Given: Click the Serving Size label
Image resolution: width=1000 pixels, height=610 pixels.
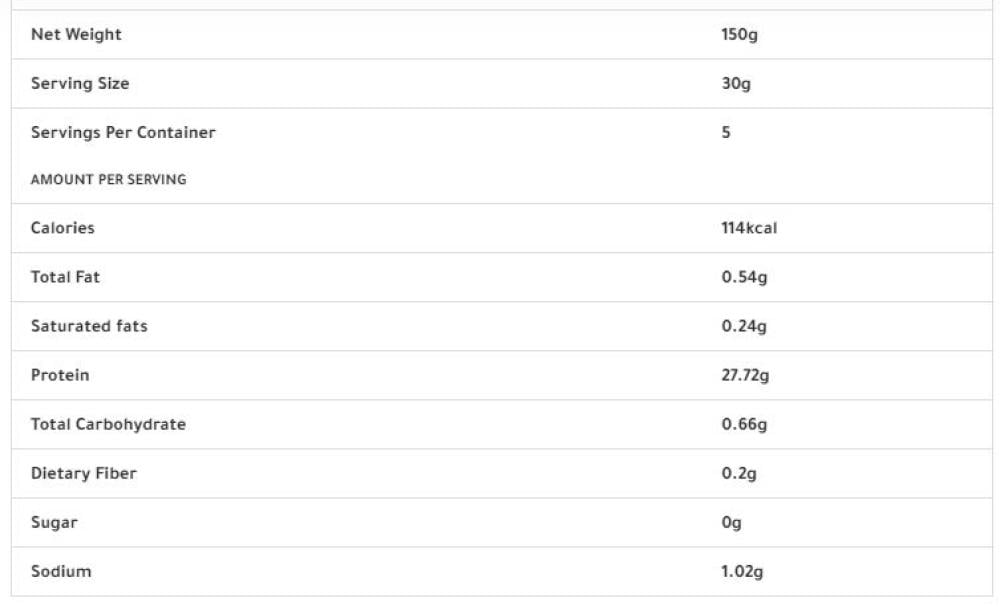Looking at the screenshot, I should 80,84.
